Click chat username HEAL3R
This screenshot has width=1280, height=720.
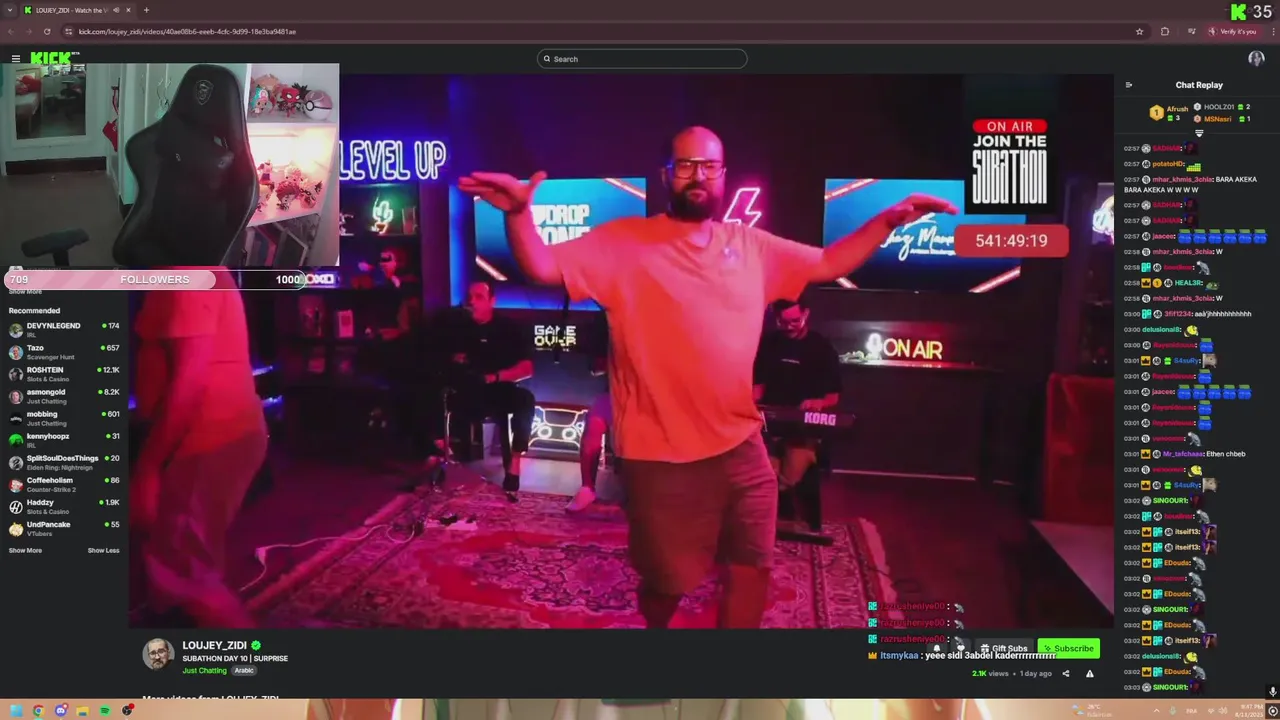click(1188, 283)
